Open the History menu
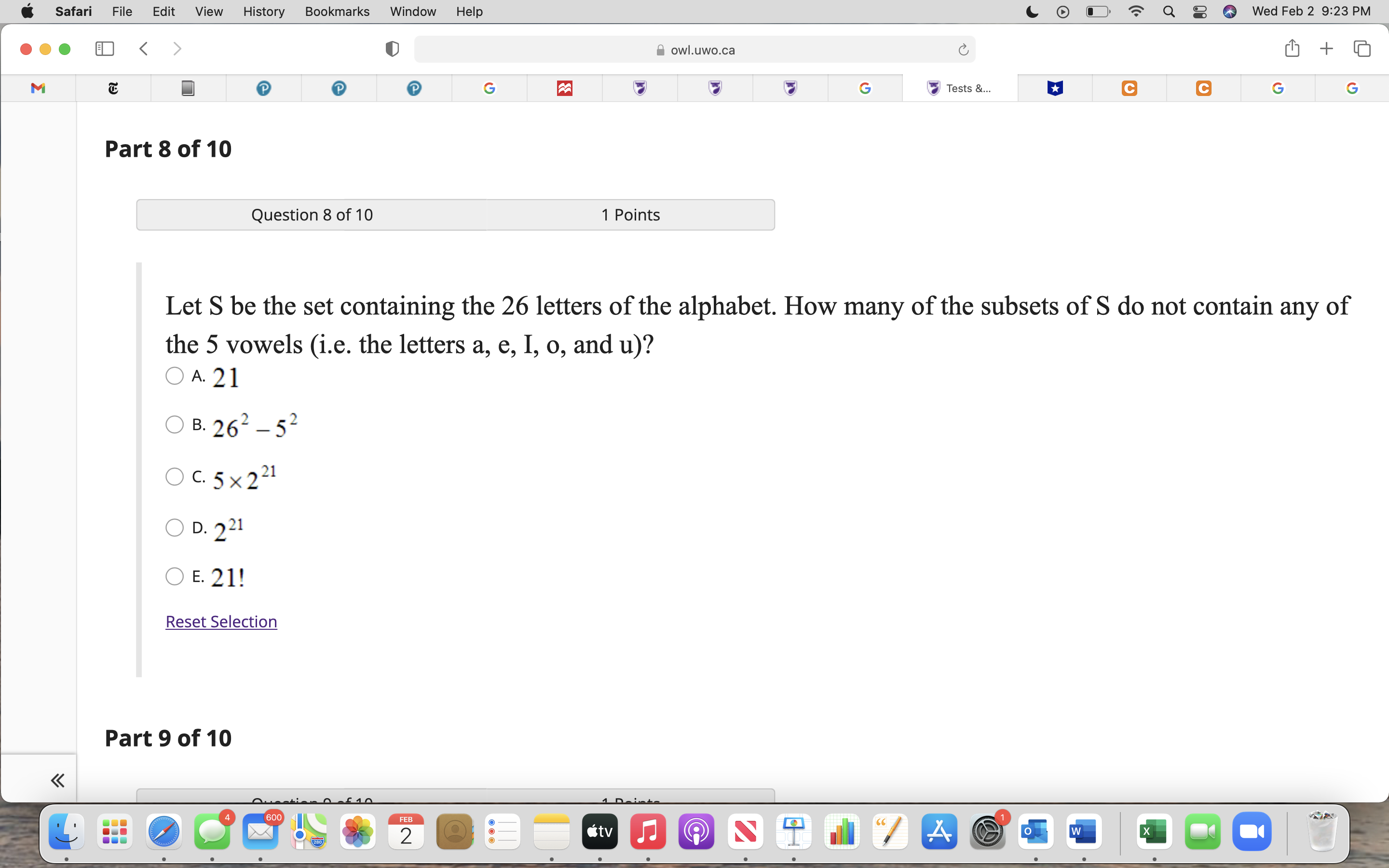This screenshot has height=868, width=1389. pyautogui.click(x=263, y=12)
